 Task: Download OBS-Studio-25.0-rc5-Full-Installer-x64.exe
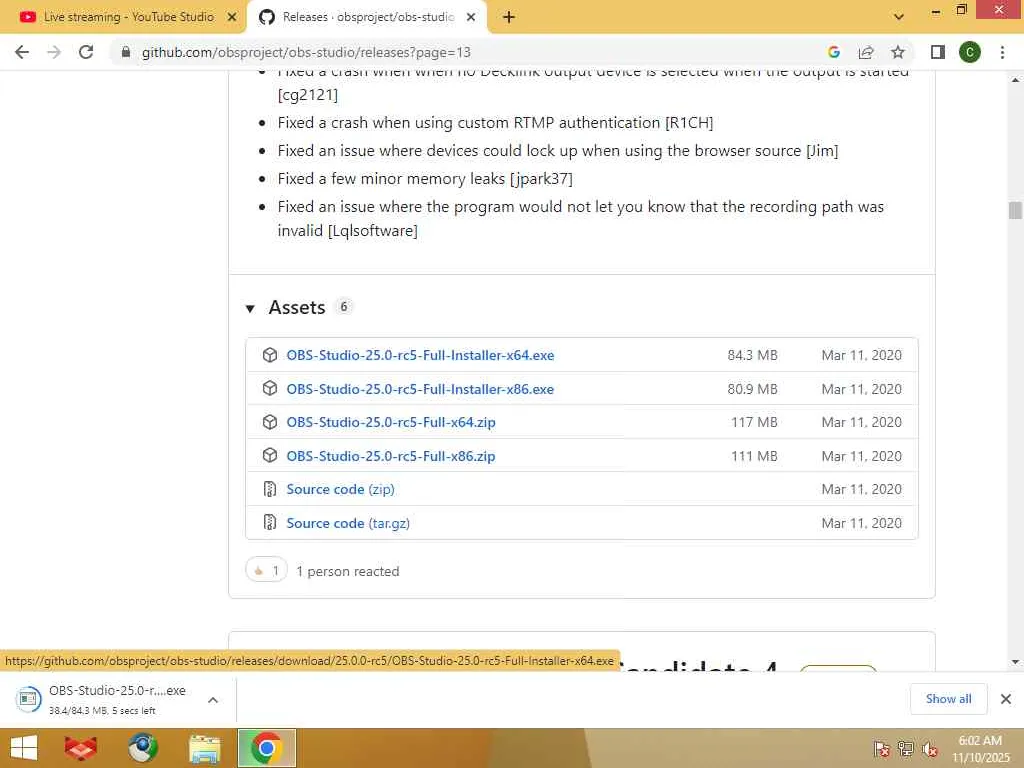click(420, 355)
